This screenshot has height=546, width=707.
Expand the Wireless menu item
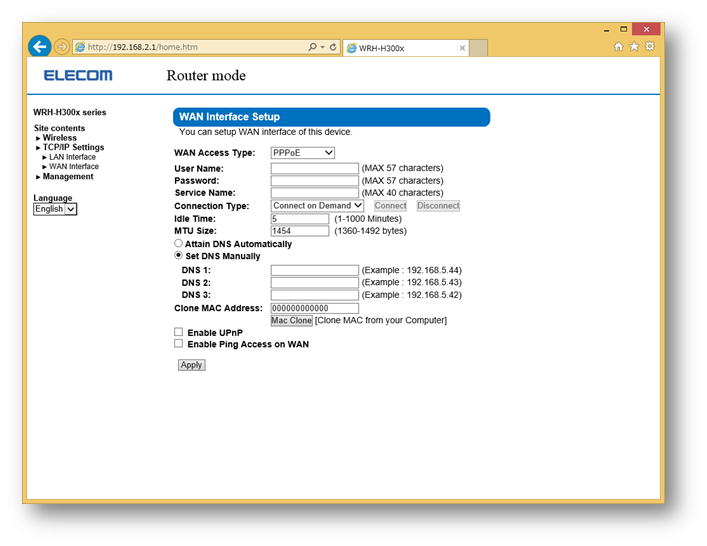(60, 138)
